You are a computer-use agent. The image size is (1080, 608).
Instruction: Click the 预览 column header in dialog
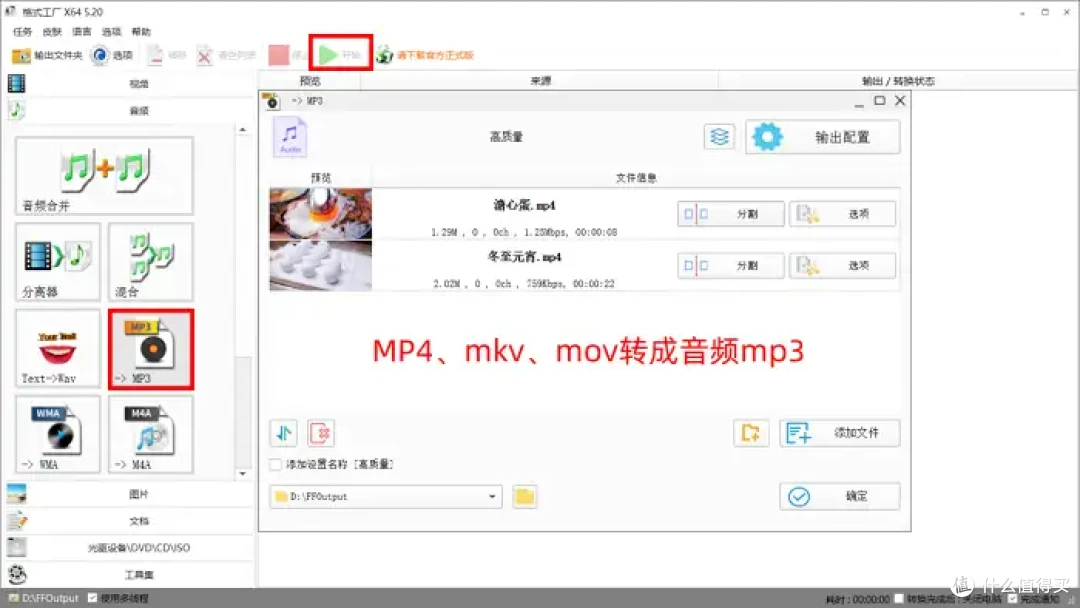click(321, 178)
